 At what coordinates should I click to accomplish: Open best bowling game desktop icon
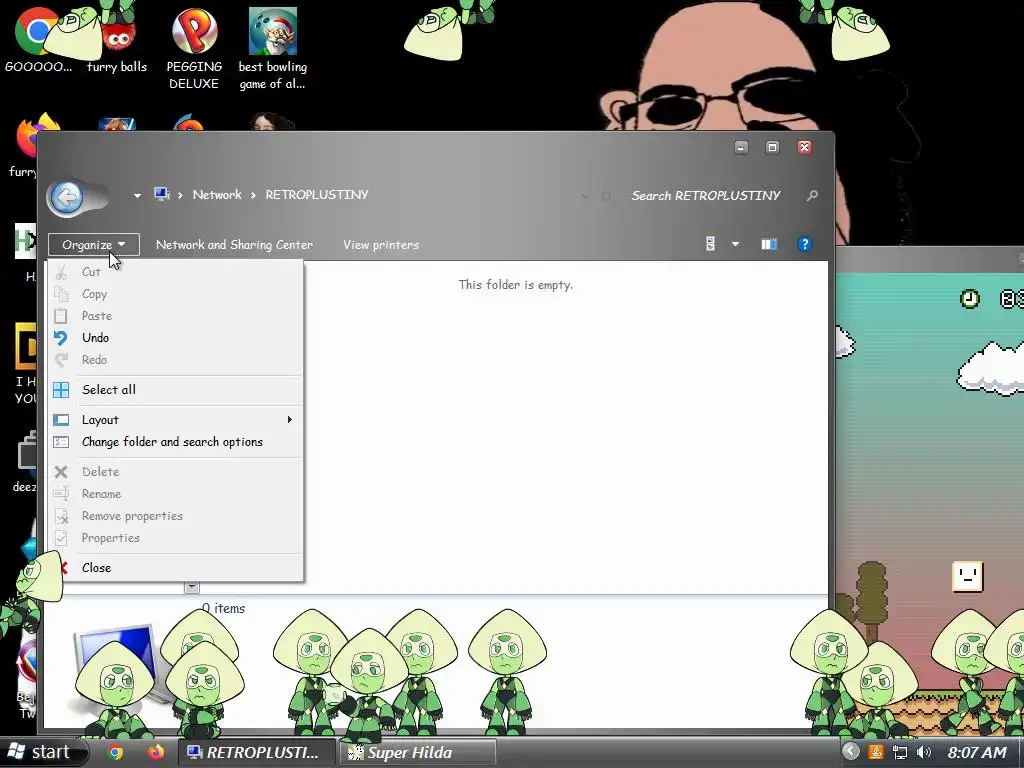(x=272, y=49)
